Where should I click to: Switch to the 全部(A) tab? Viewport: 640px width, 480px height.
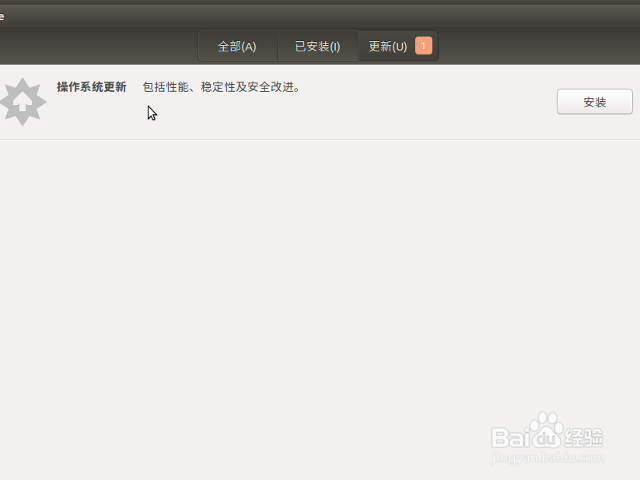tap(238, 46)
